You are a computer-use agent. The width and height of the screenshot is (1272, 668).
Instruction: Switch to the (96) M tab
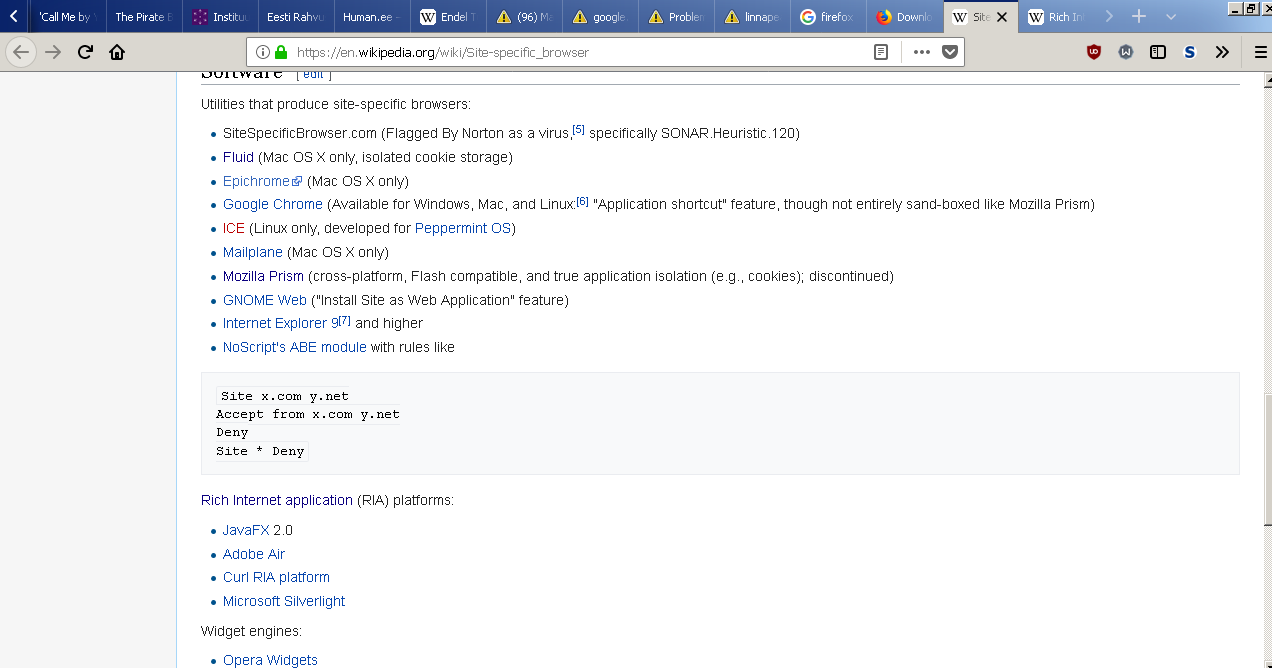tap(524, 17)
